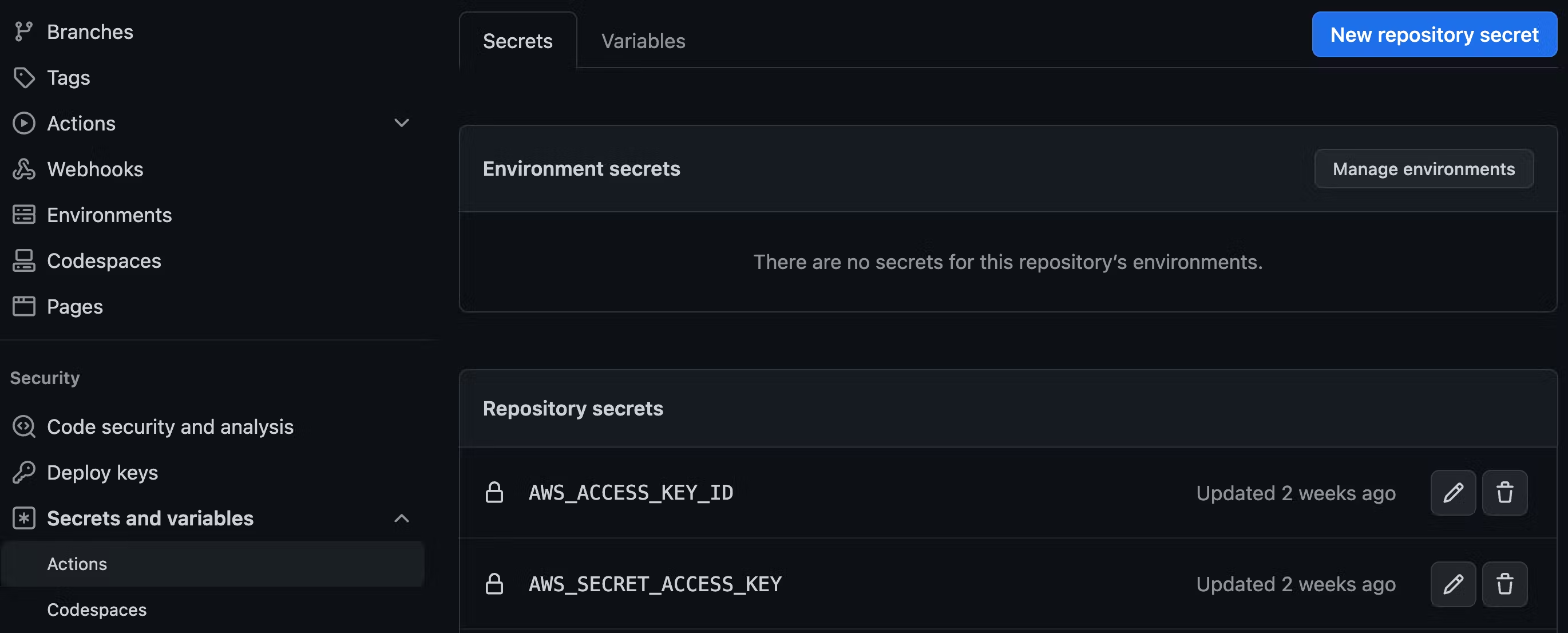This screenshot has width=1568, height=633.
Task: Delete the AWS_SECRET_ACCESS_KEY secret via trash icon
Action: tap(1504, 584)
